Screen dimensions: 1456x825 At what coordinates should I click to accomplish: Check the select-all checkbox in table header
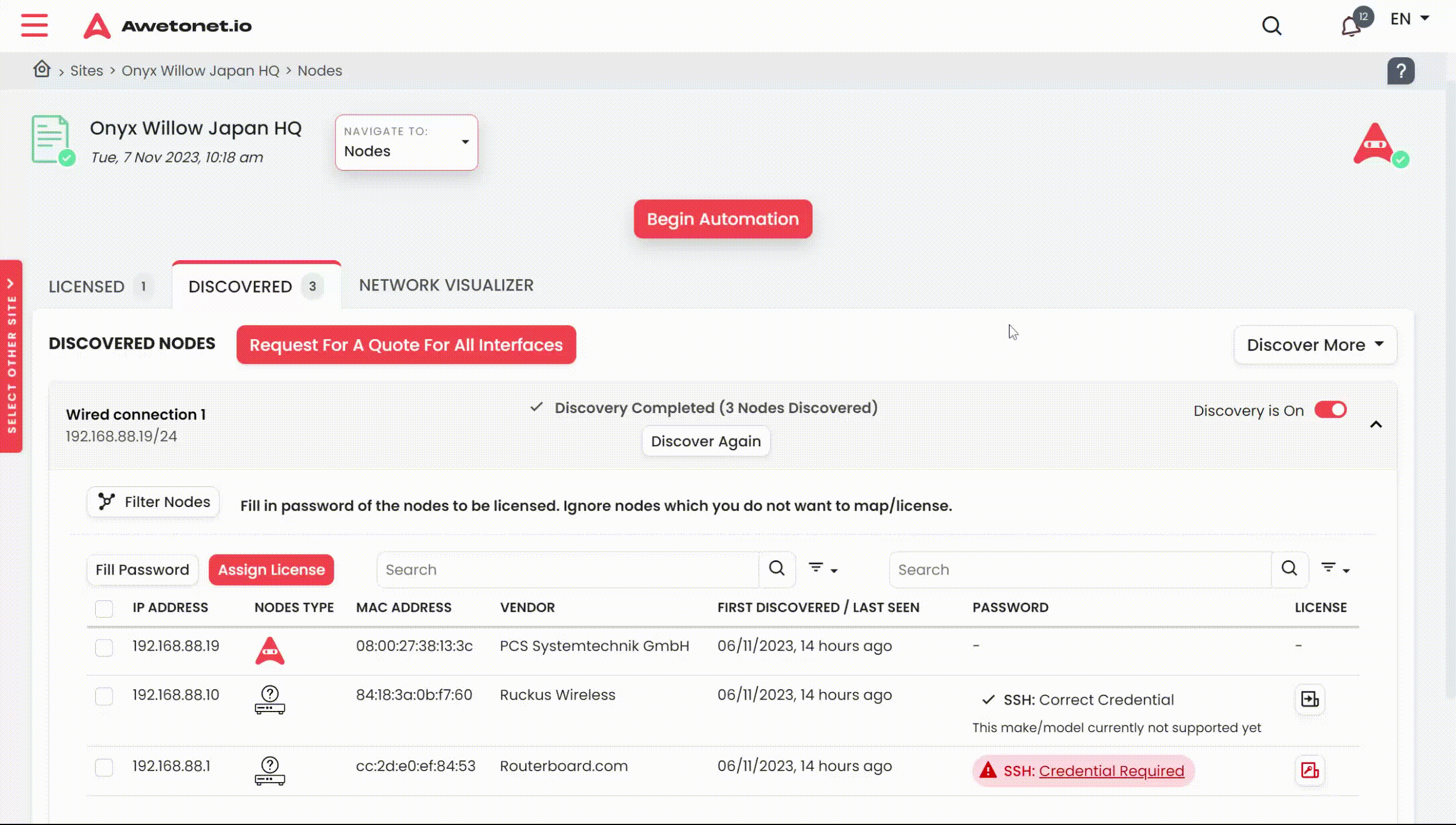104,608
